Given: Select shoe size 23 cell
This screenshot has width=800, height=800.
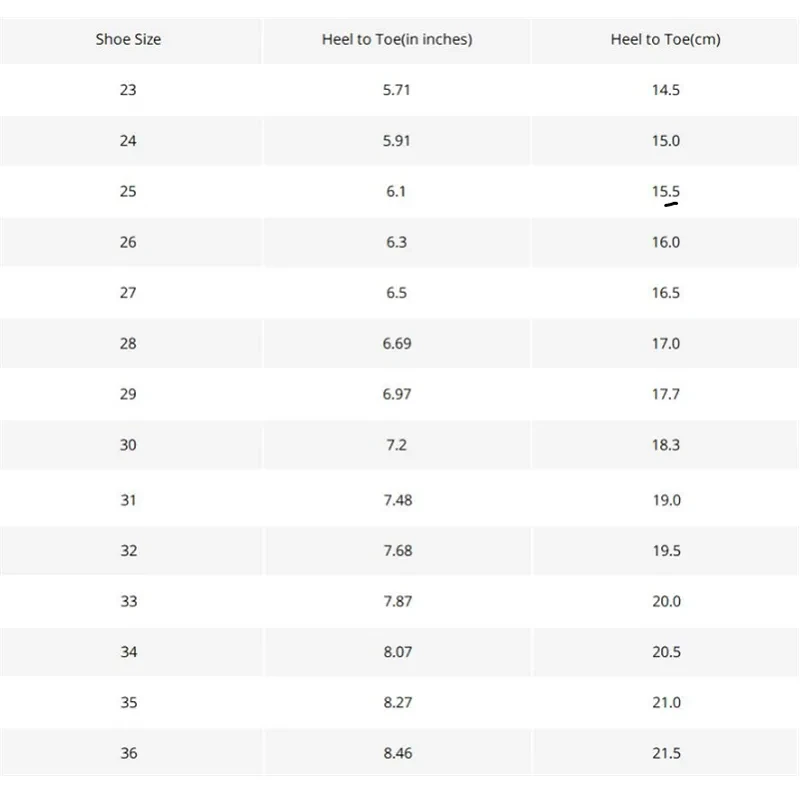Looking at the screenshot, I should tap(128, 90).
